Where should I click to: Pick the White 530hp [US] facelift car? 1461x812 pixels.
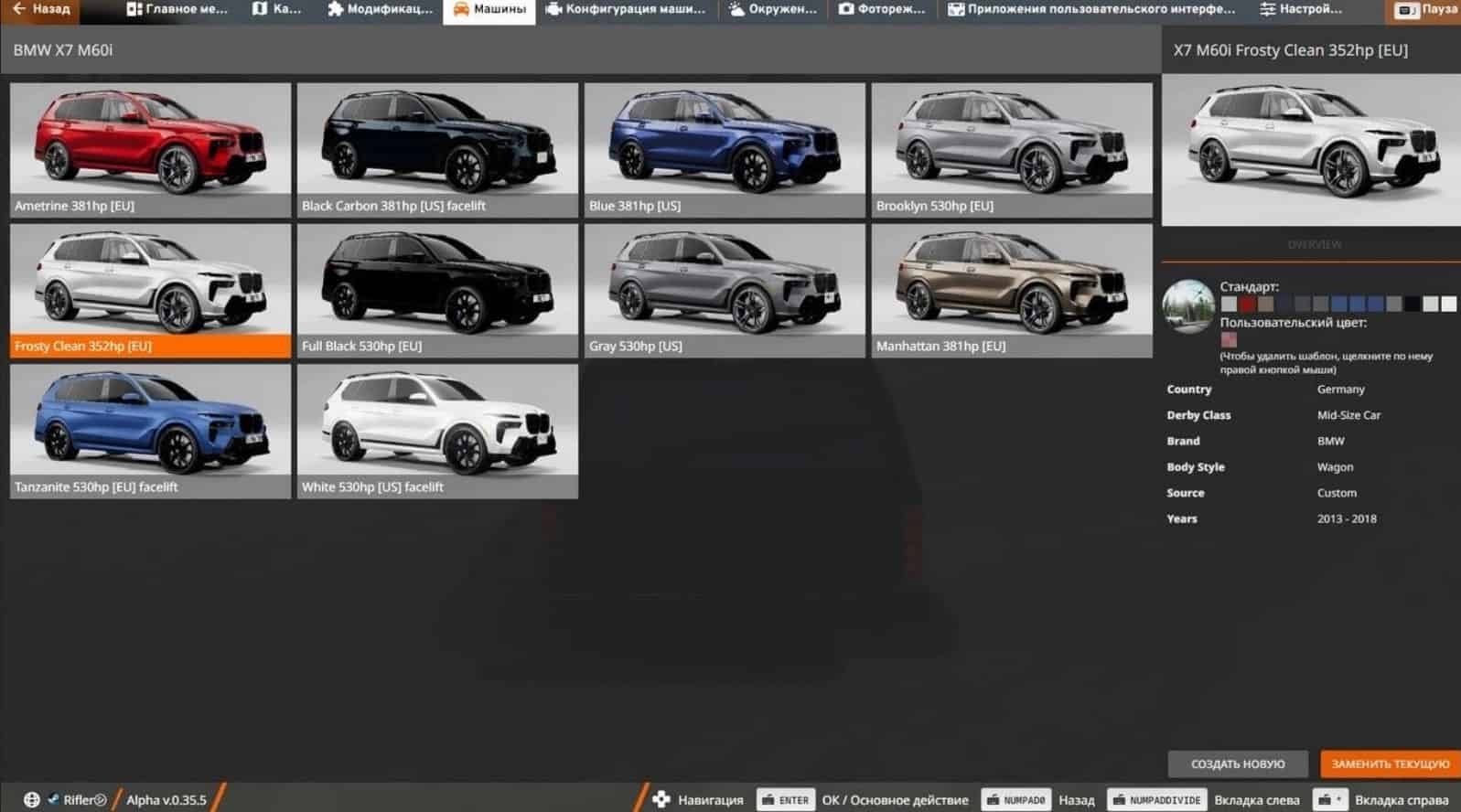tap(437, 431)
